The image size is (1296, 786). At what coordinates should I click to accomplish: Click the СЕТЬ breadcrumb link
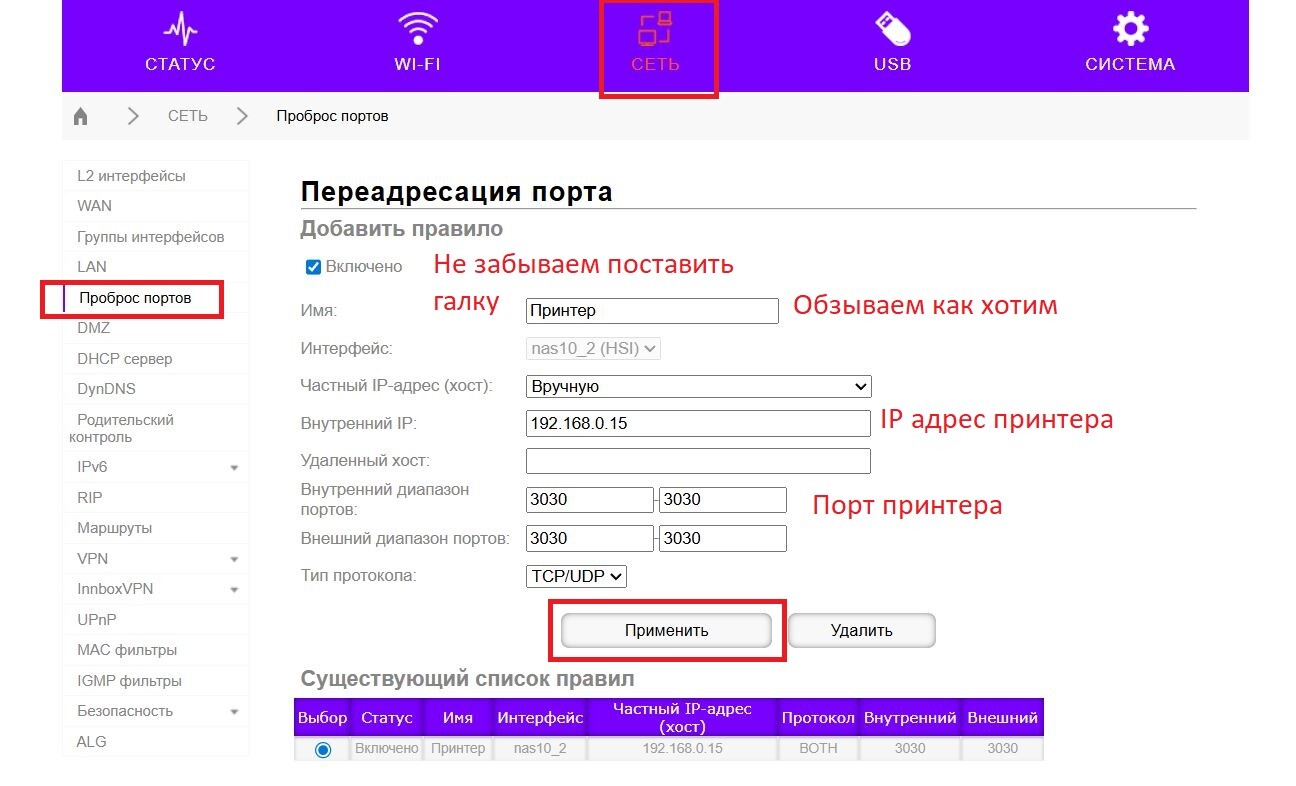tap(188, 116)
